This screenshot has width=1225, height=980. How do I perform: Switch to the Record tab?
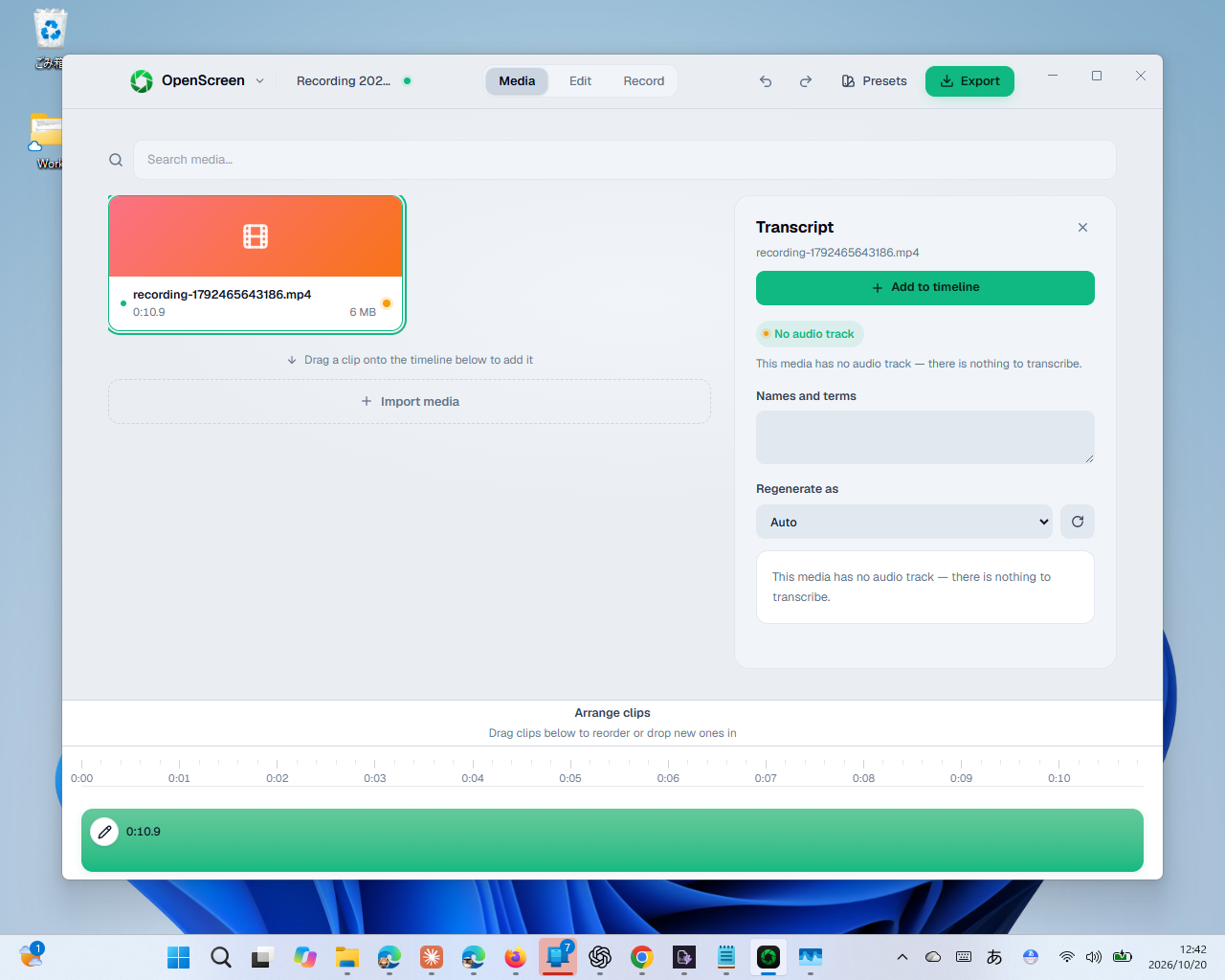click(643, 81)
